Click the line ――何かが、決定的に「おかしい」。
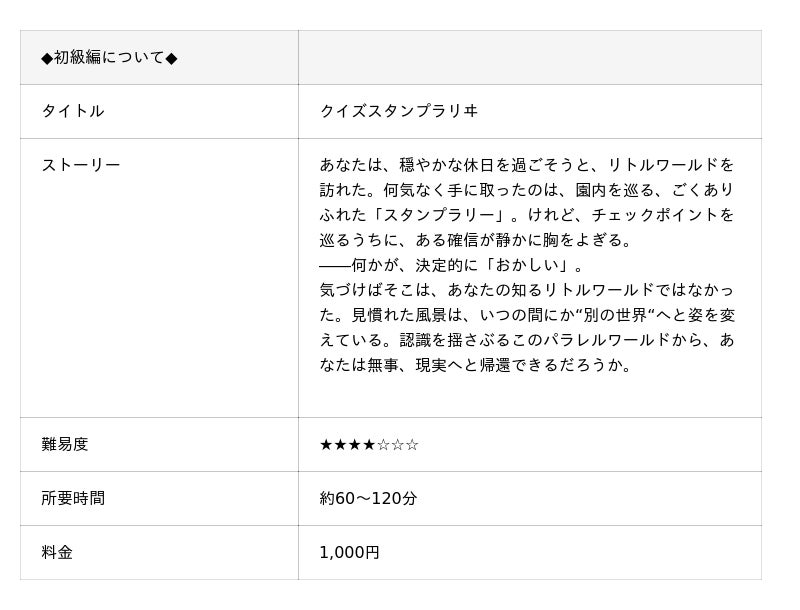Image resolution: width=800 pixels, height=610 pixels. pyautogui.click(x=451, y=265)
